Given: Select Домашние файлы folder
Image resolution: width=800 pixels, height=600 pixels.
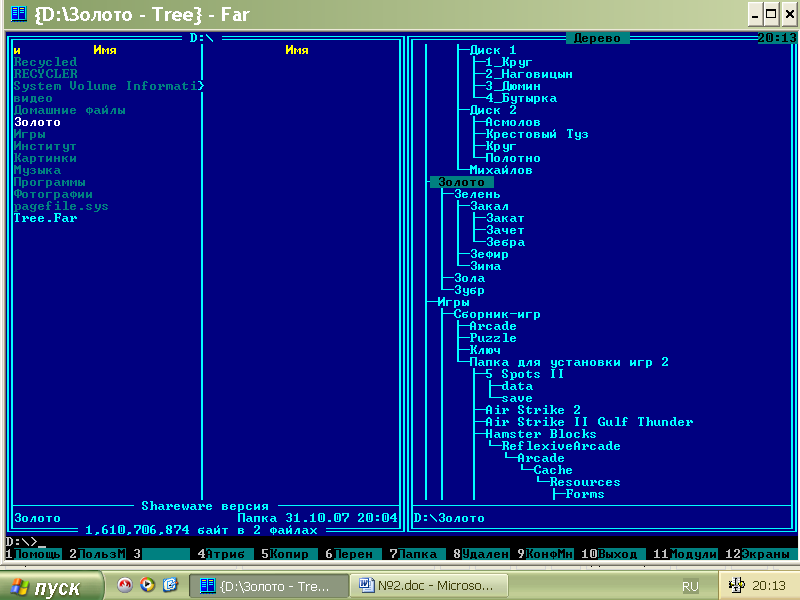Looking at the screenshot, I should coord(69,110).
